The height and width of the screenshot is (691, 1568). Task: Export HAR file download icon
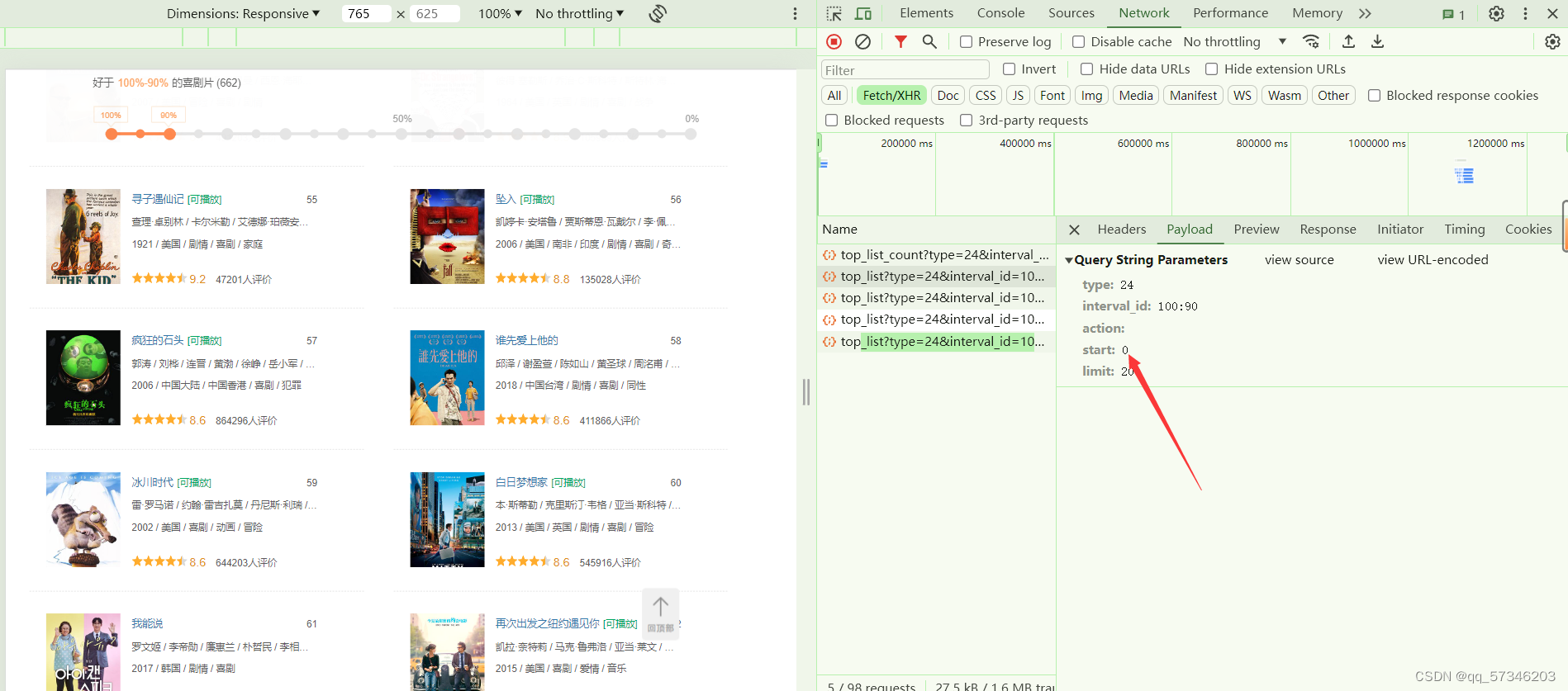tap(1377, 41)
